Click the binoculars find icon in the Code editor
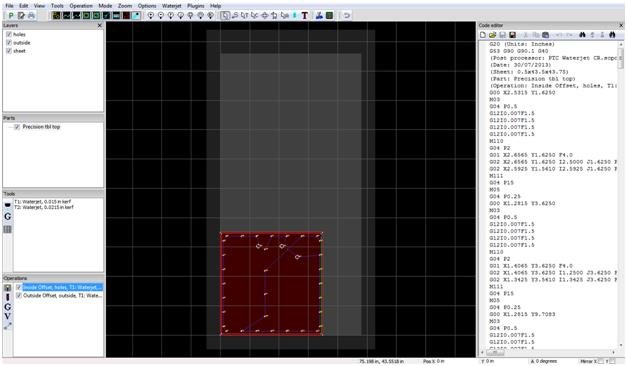 pos(582,35)
